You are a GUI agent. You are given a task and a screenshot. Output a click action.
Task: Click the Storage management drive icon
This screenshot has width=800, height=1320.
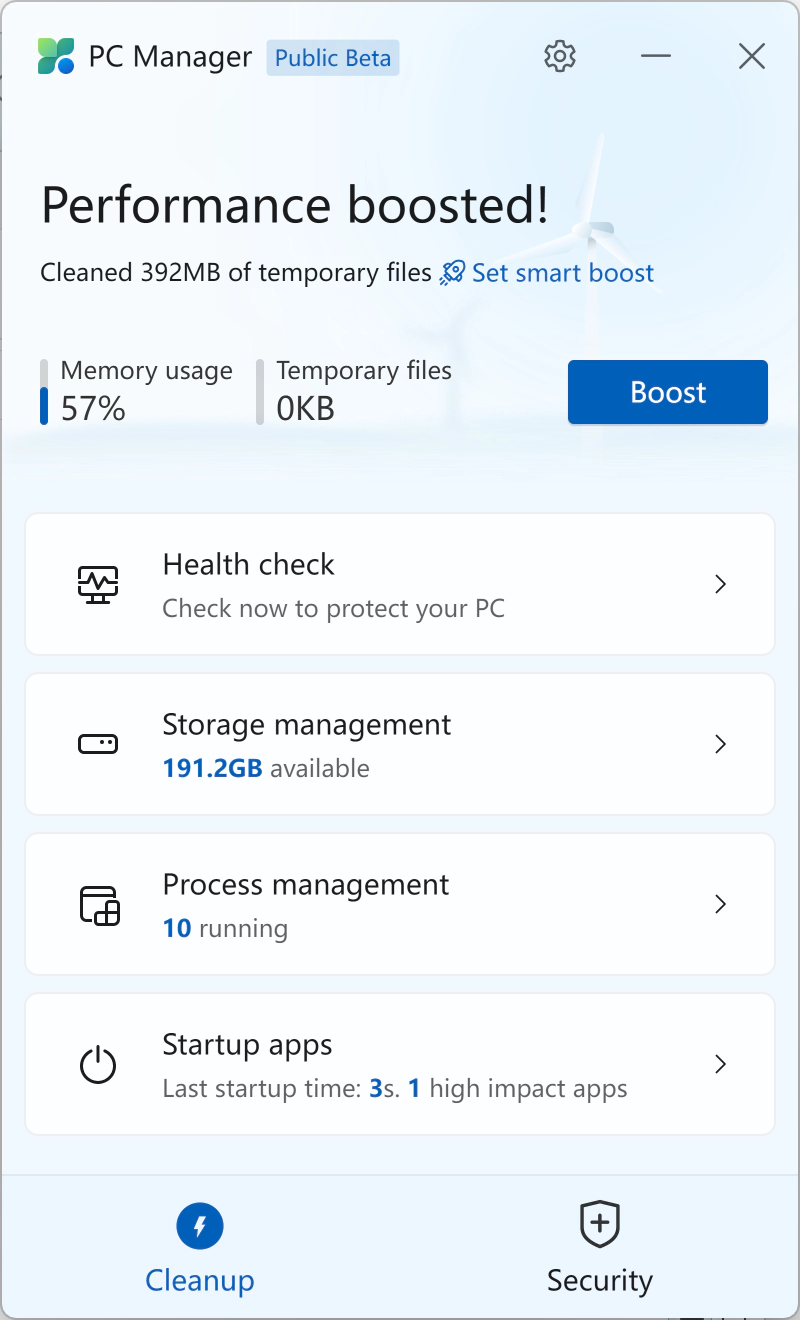98,744
